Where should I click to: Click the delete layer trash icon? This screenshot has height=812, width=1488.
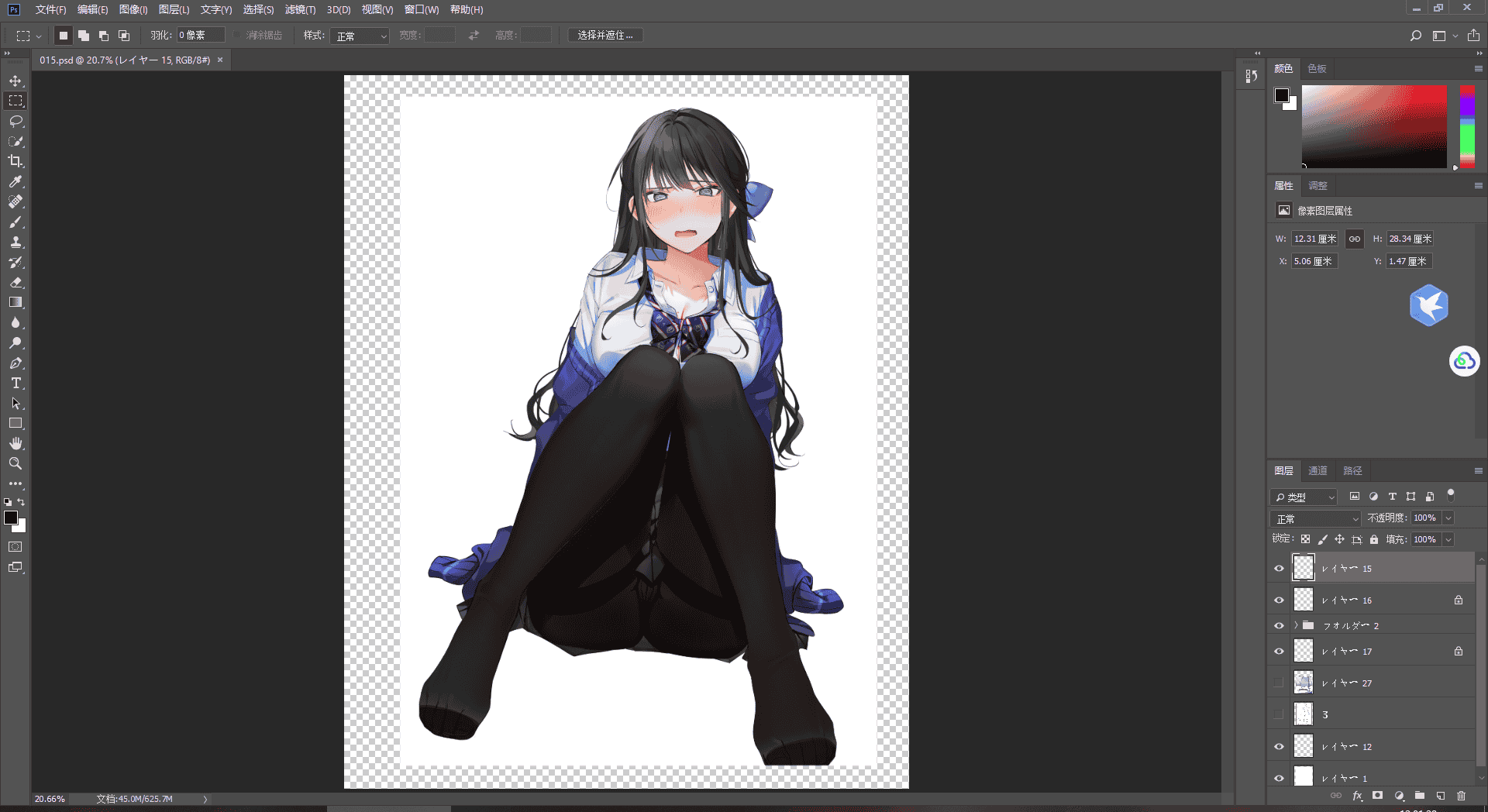(1461, 796)
